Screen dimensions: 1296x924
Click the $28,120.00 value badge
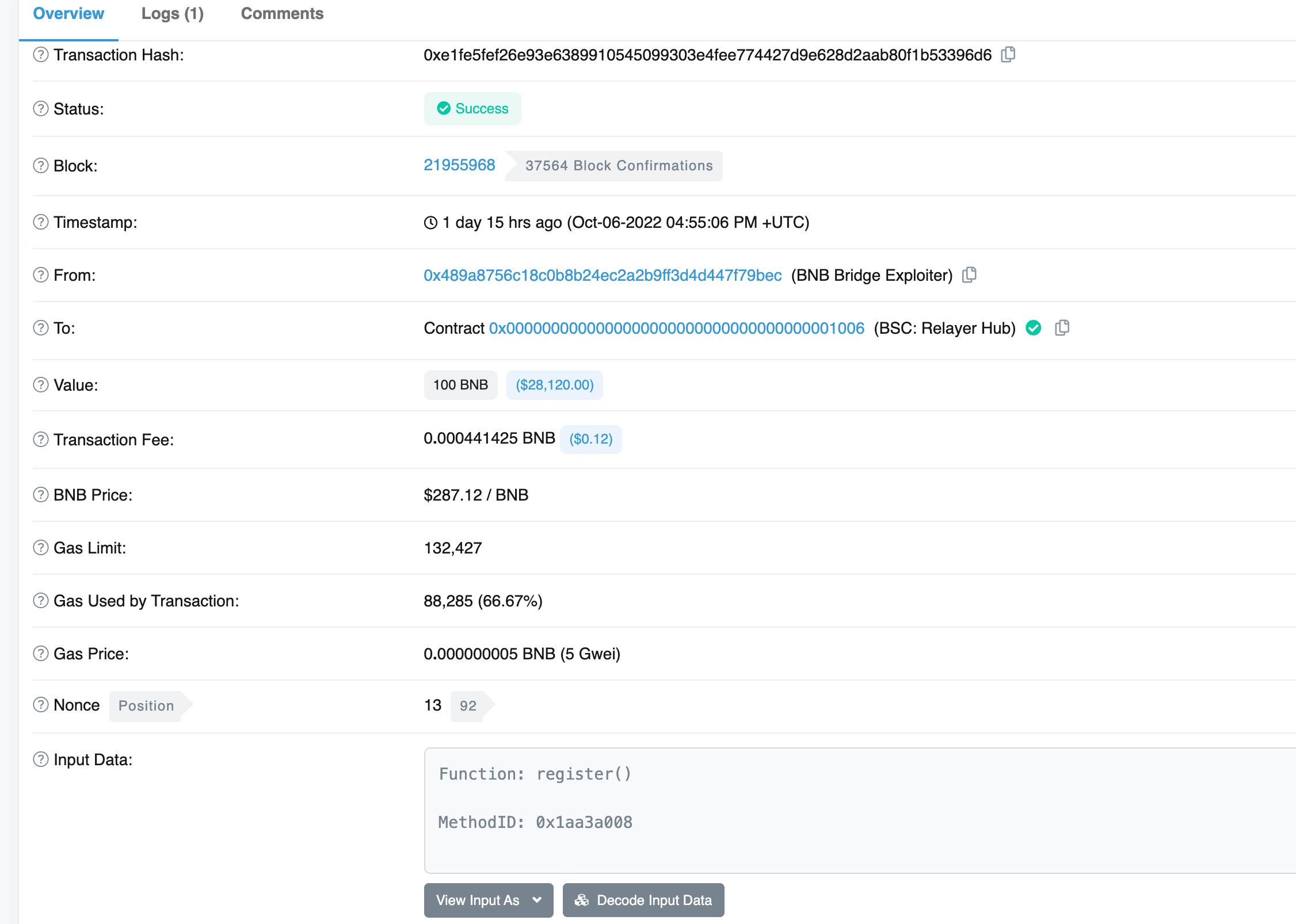coord(554,385)
